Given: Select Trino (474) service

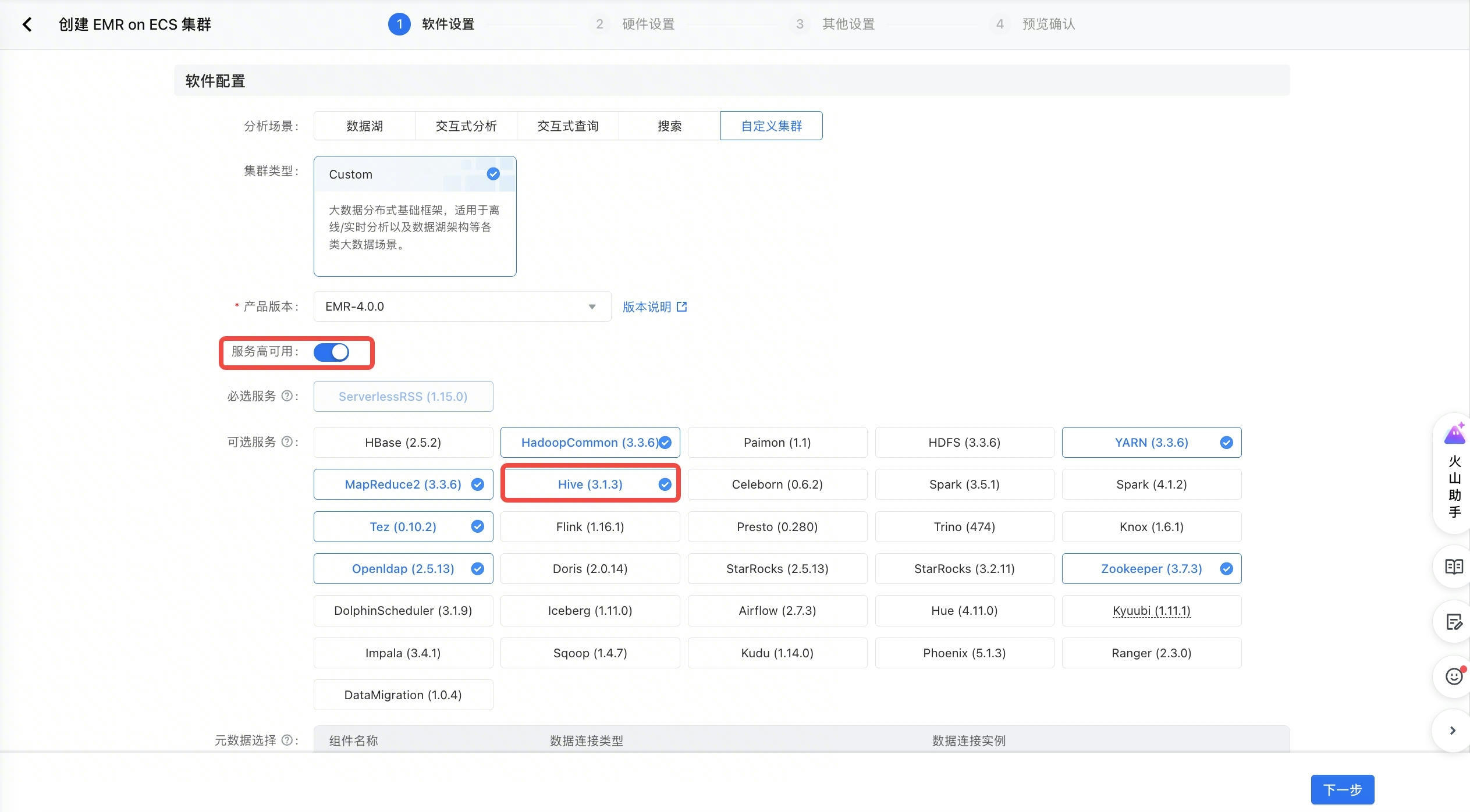Looking at the screenshot, I should 964,527.
